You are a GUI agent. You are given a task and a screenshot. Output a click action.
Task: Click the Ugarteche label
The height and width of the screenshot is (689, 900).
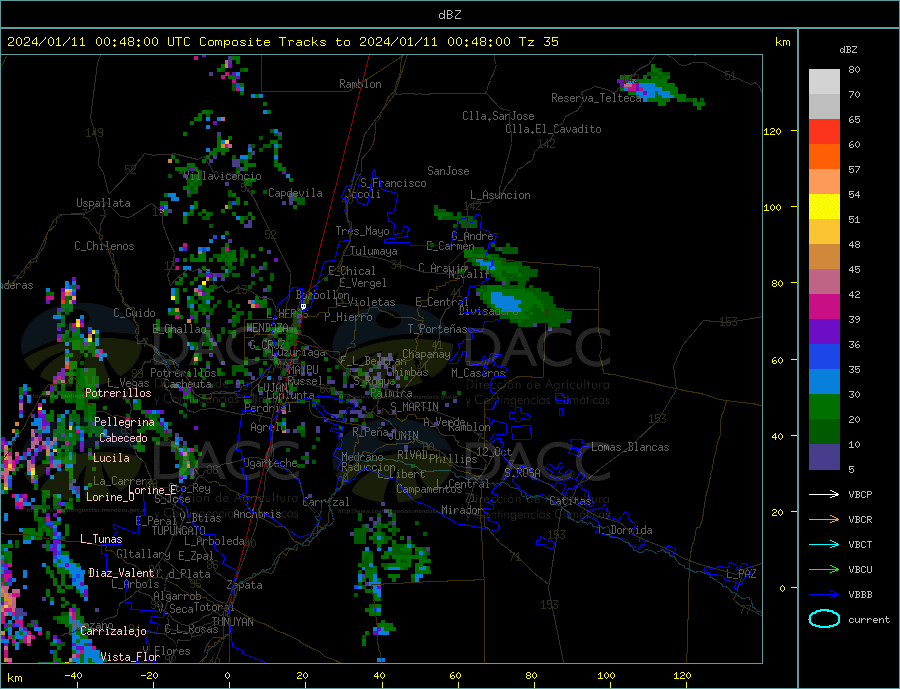pos(270,463)
